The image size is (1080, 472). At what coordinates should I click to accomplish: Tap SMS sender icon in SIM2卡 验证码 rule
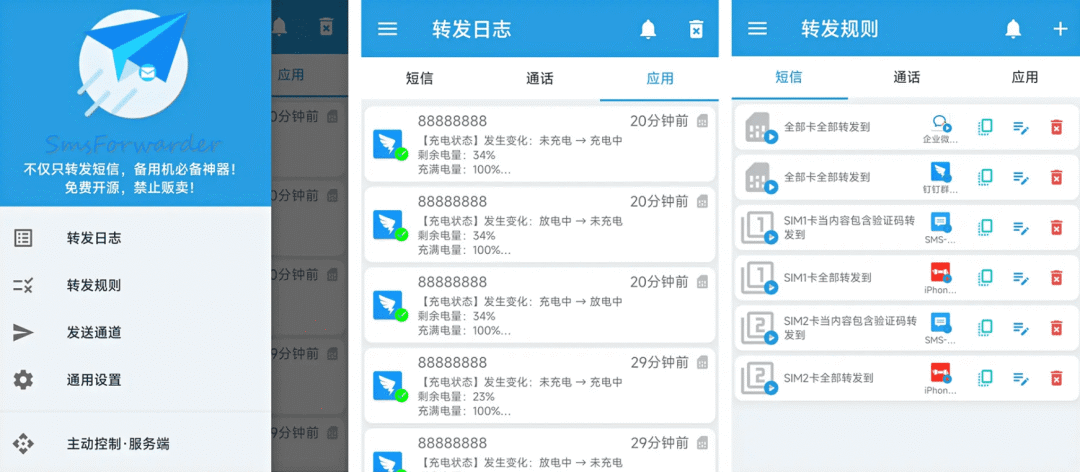click(x=941, y=323)
